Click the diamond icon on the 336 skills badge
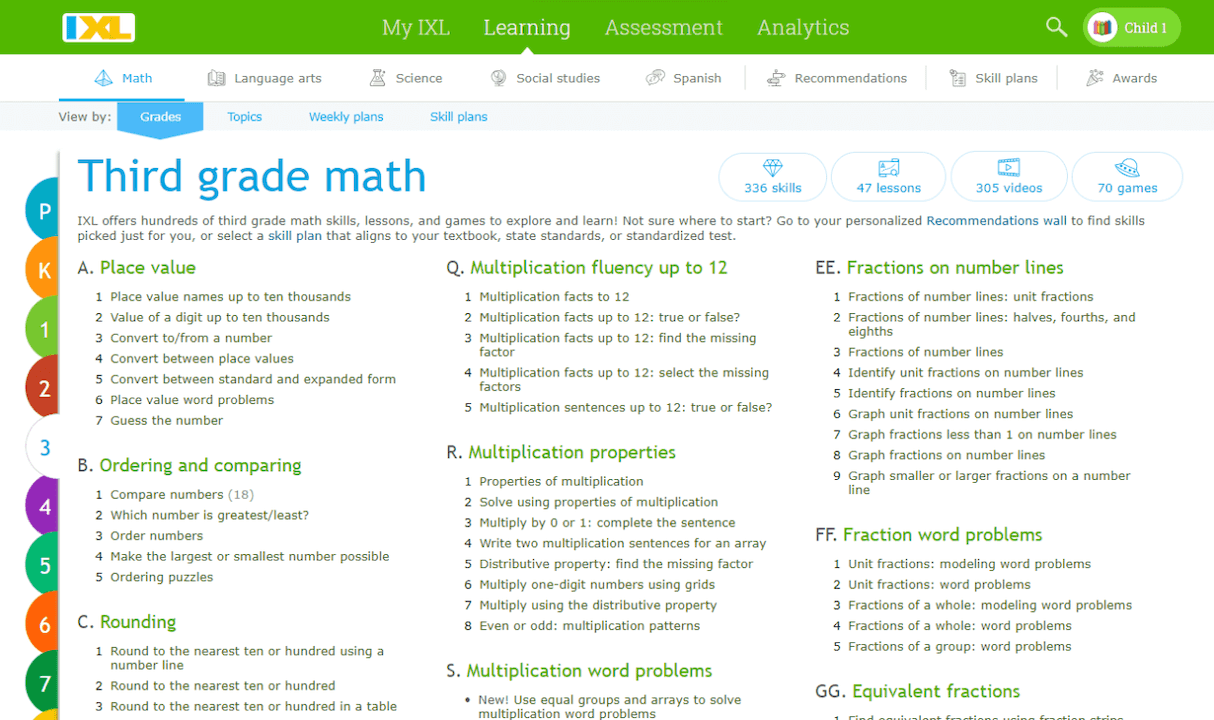The width and height of the screenshot is (1214, 720). tap(772, 168)
